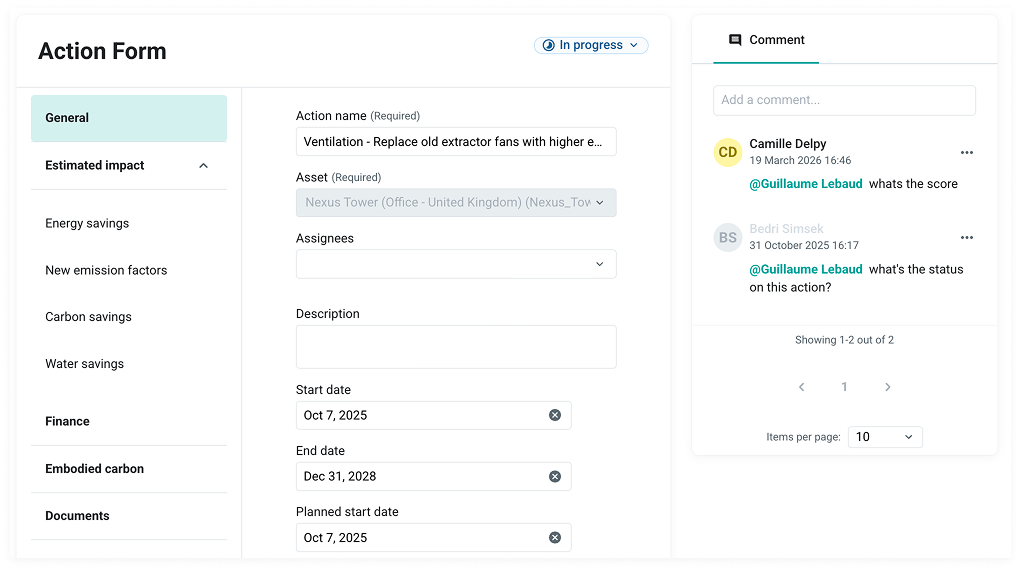Click the Showing 1-2 out of 2 text
This screenshot has width=1021, height=570.
(845, 340)
